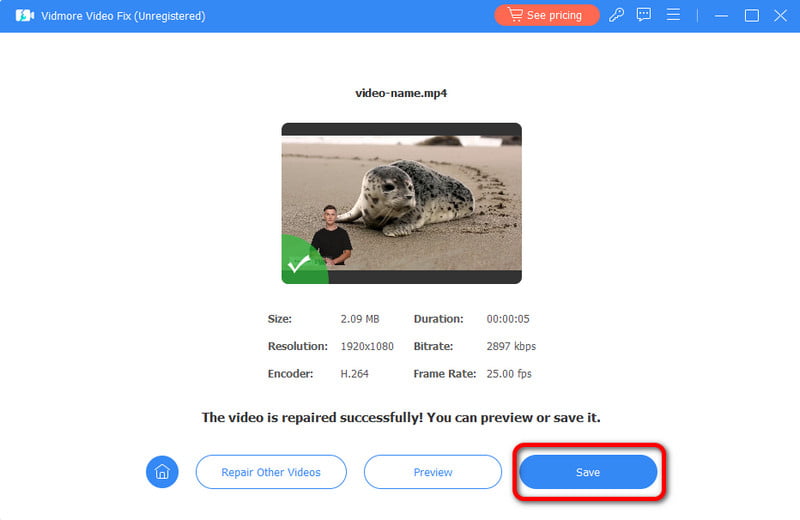800x520 pixels.
Task: Open the hamburger menu in title bar
Action: point(673,15)
